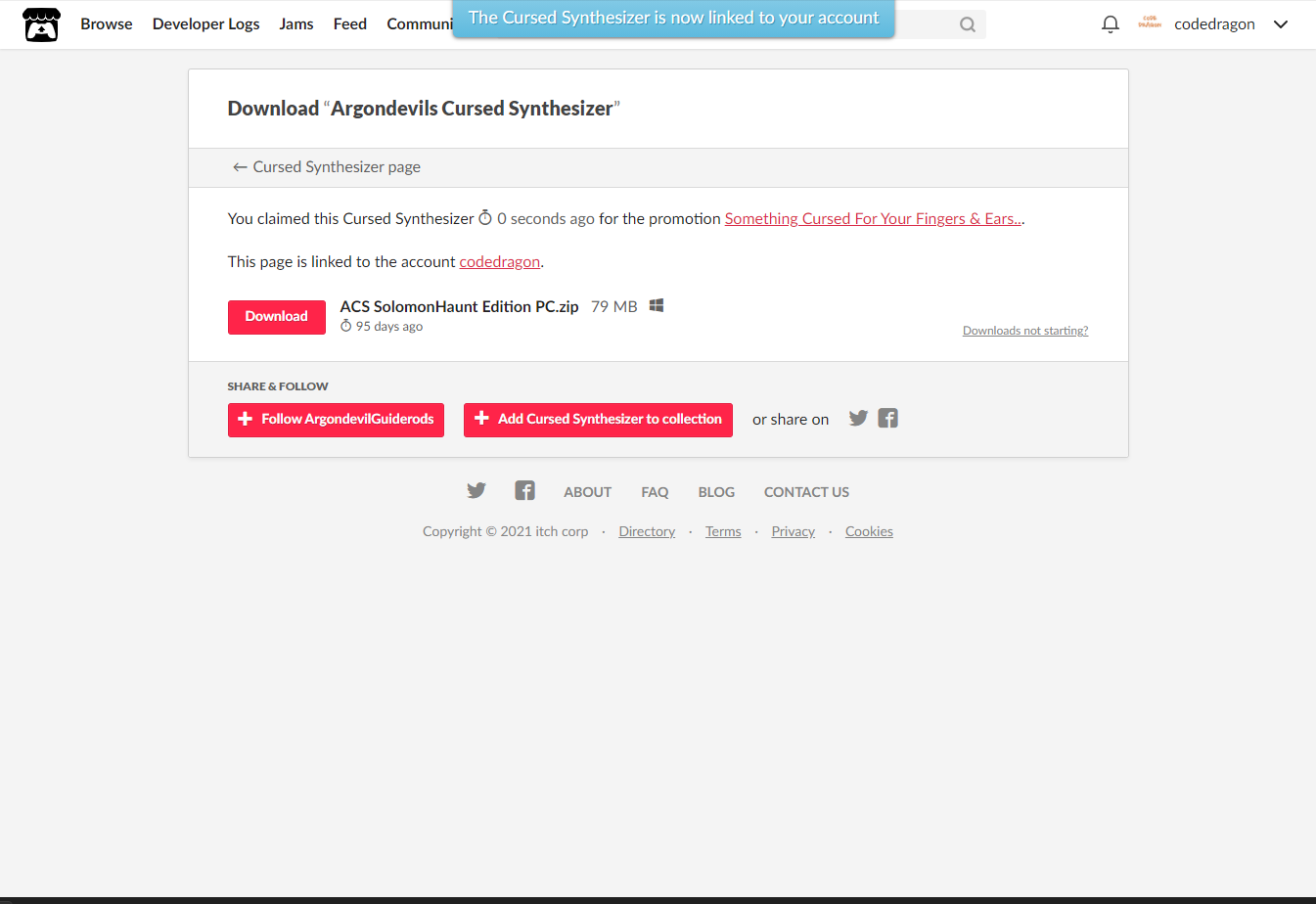
Task: Open the footer Twitter icon
Action: pos(476,491)
